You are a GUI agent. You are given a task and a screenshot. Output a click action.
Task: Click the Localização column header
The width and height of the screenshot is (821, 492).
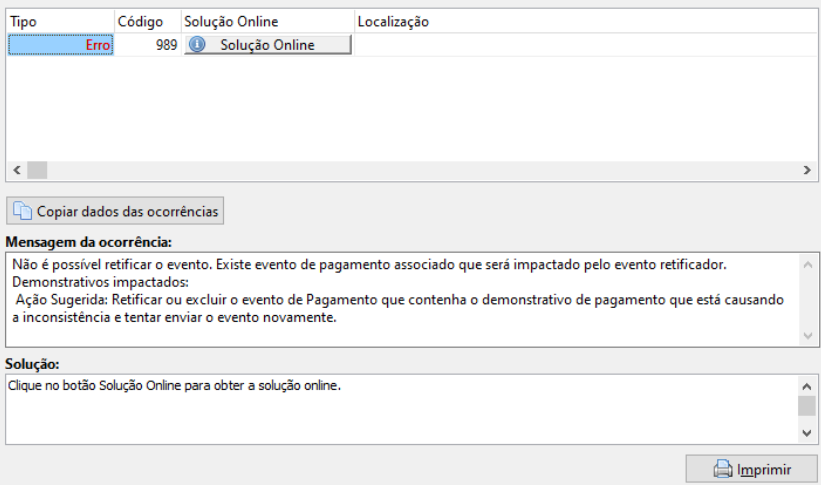point(585,21)
